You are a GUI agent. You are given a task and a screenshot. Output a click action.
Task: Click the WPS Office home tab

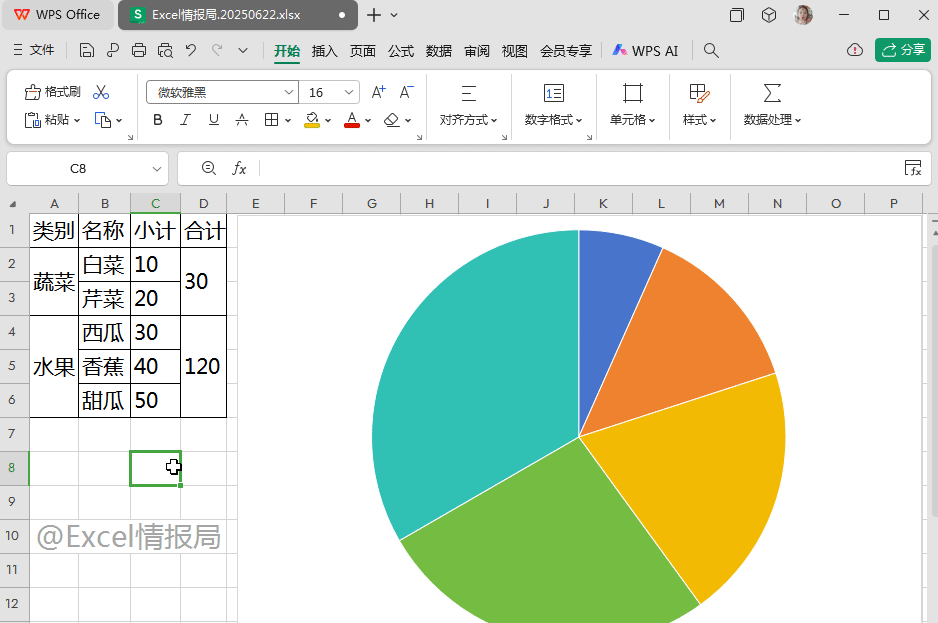pos(57,15)
